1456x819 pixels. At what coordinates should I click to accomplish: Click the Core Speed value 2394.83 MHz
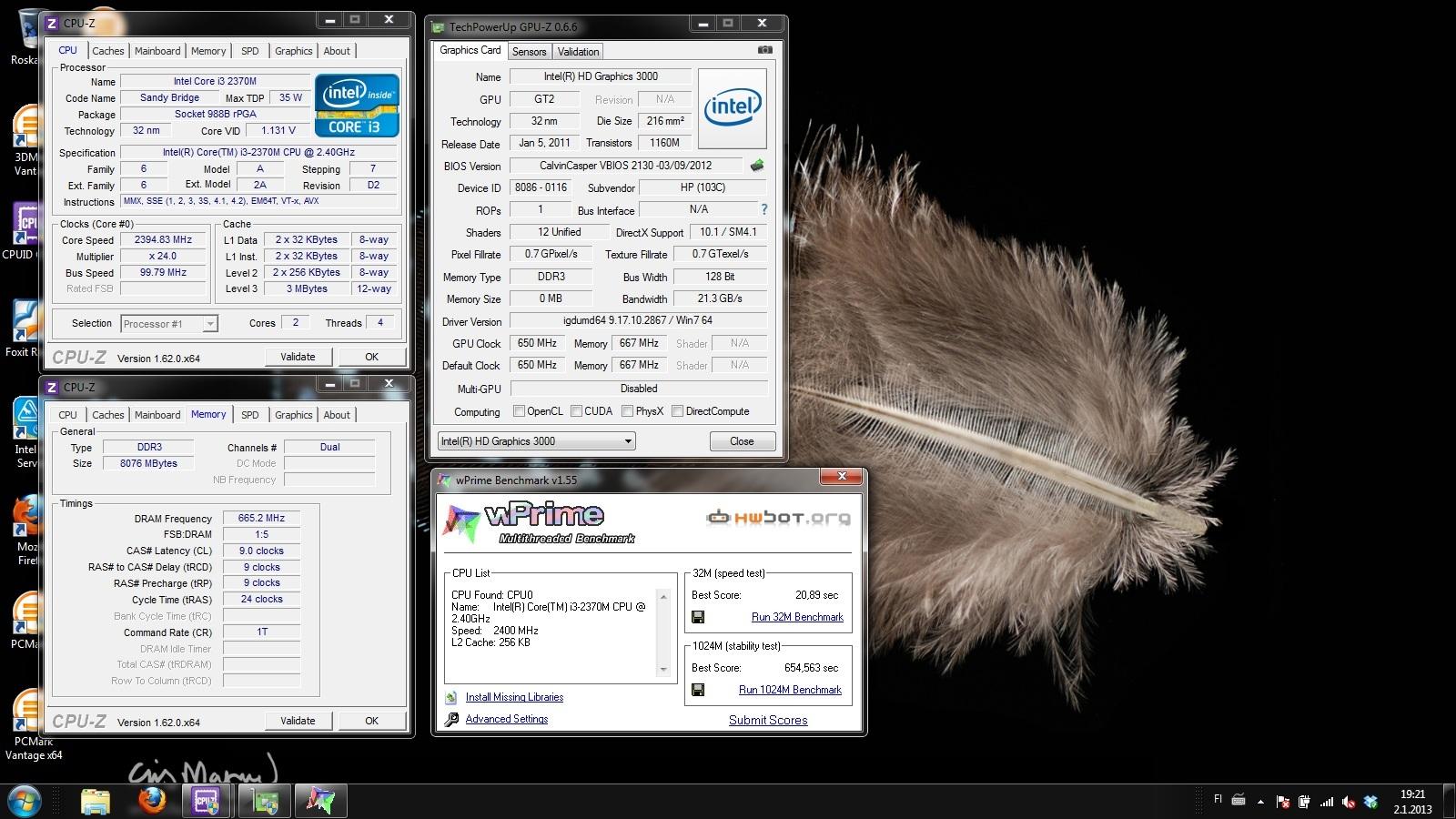tap(163, 240)
